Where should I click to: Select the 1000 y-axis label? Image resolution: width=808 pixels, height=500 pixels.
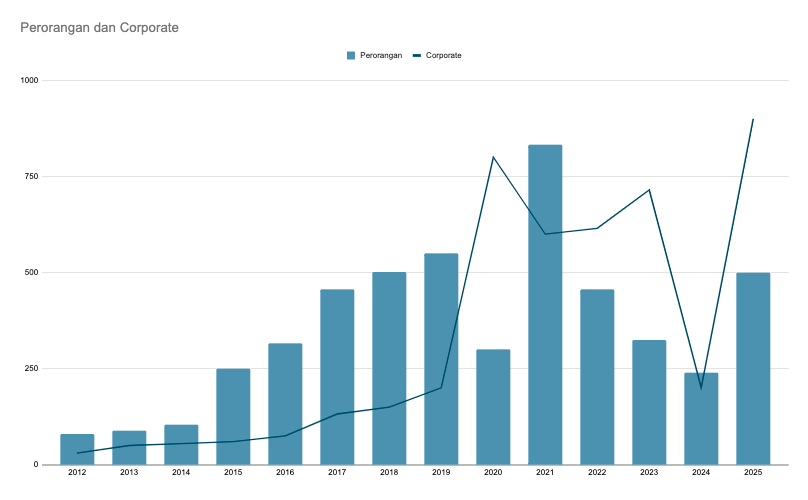(29, 80)
